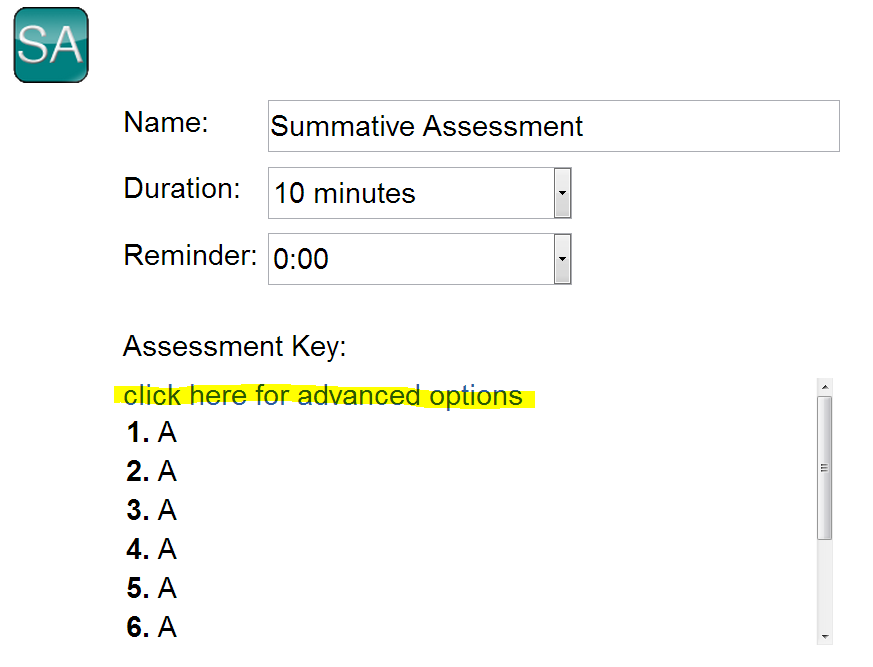This screenshot has height=667, width=873.
Task: Click the Assessment Key label
Action: pos(234,347)
